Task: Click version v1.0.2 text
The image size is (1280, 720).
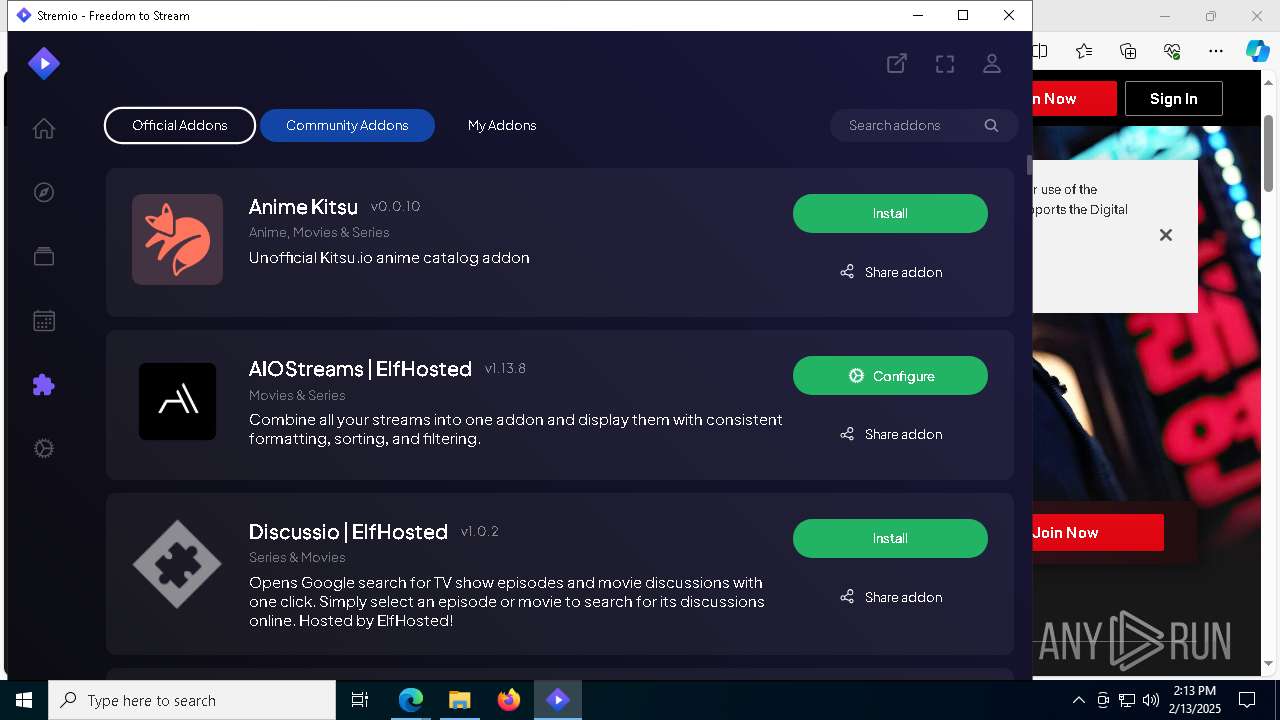Action: (x=479, y=532)
